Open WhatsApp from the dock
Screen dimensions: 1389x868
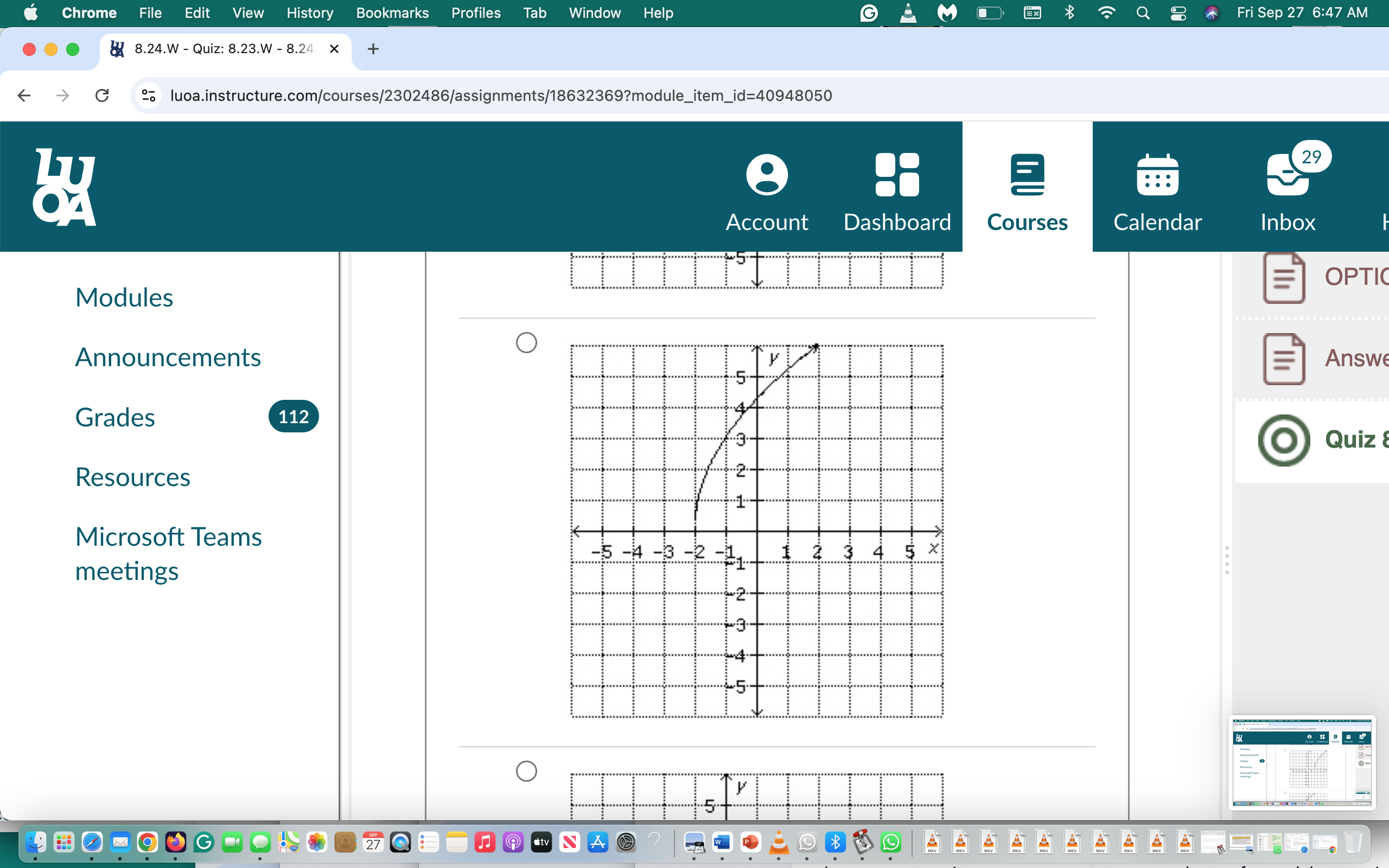pos(891,842)
